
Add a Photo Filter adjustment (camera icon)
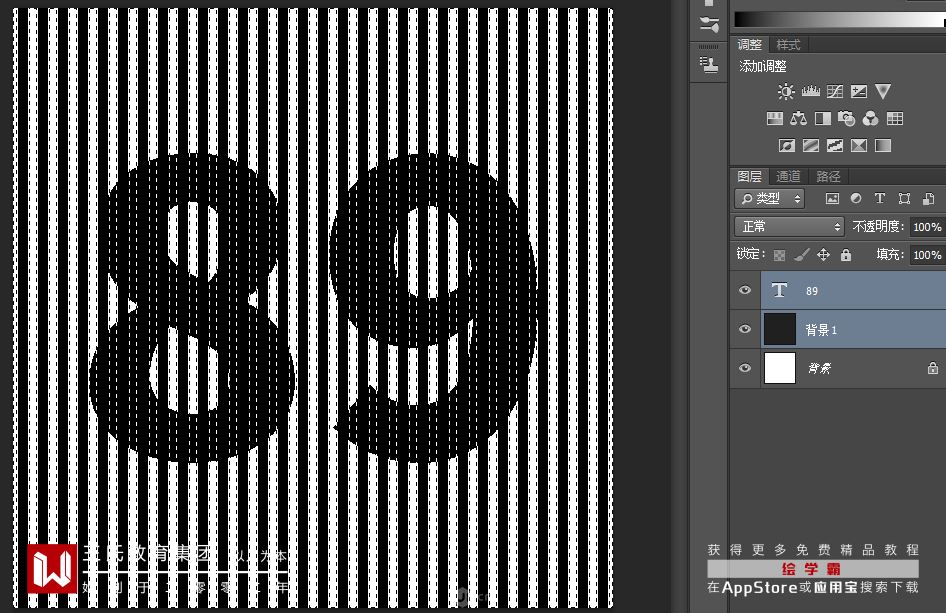coord(846,118)
